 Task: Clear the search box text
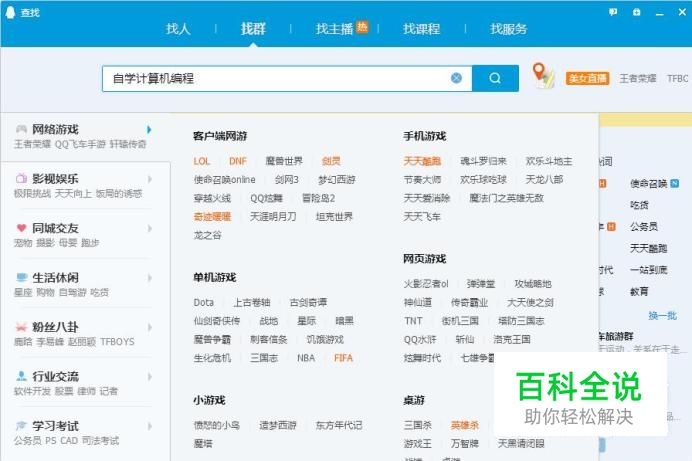(456, 78)
